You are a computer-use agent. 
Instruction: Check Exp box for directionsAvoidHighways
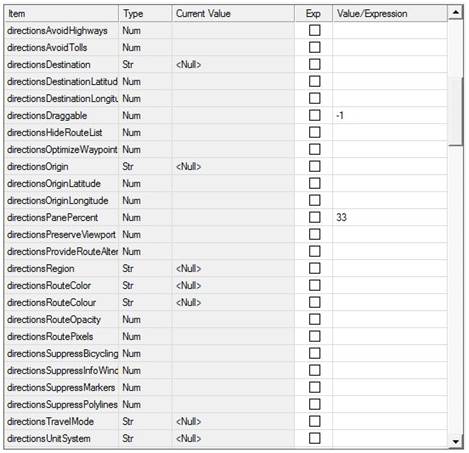(314, 30)
